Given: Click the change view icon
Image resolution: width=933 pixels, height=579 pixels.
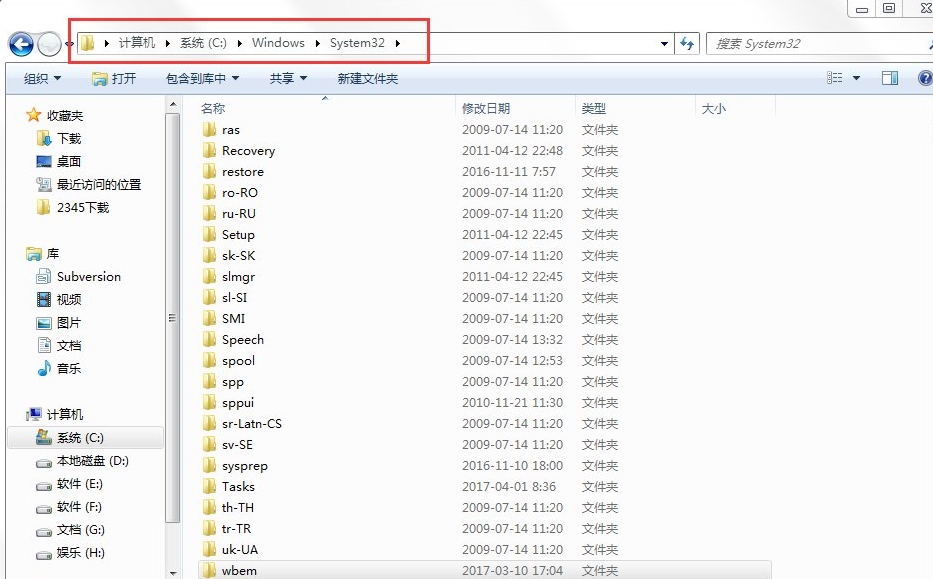Looking at the screenshot, I should coord(835,78).
